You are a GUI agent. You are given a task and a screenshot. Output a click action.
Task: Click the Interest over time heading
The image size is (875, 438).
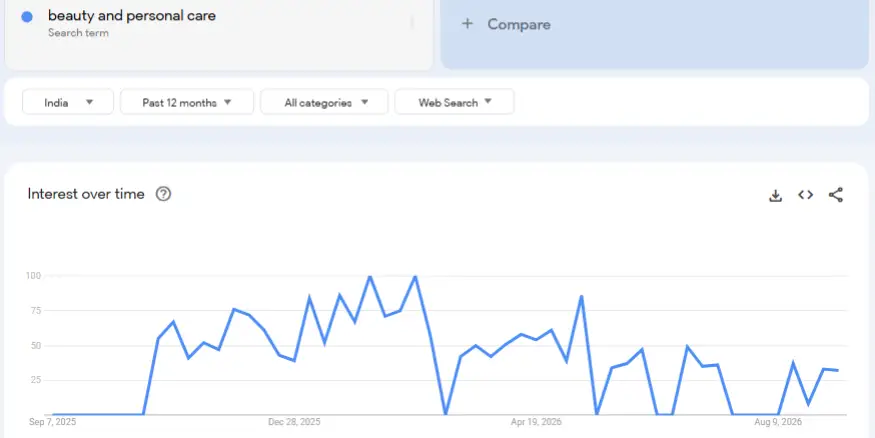point(86,194)
